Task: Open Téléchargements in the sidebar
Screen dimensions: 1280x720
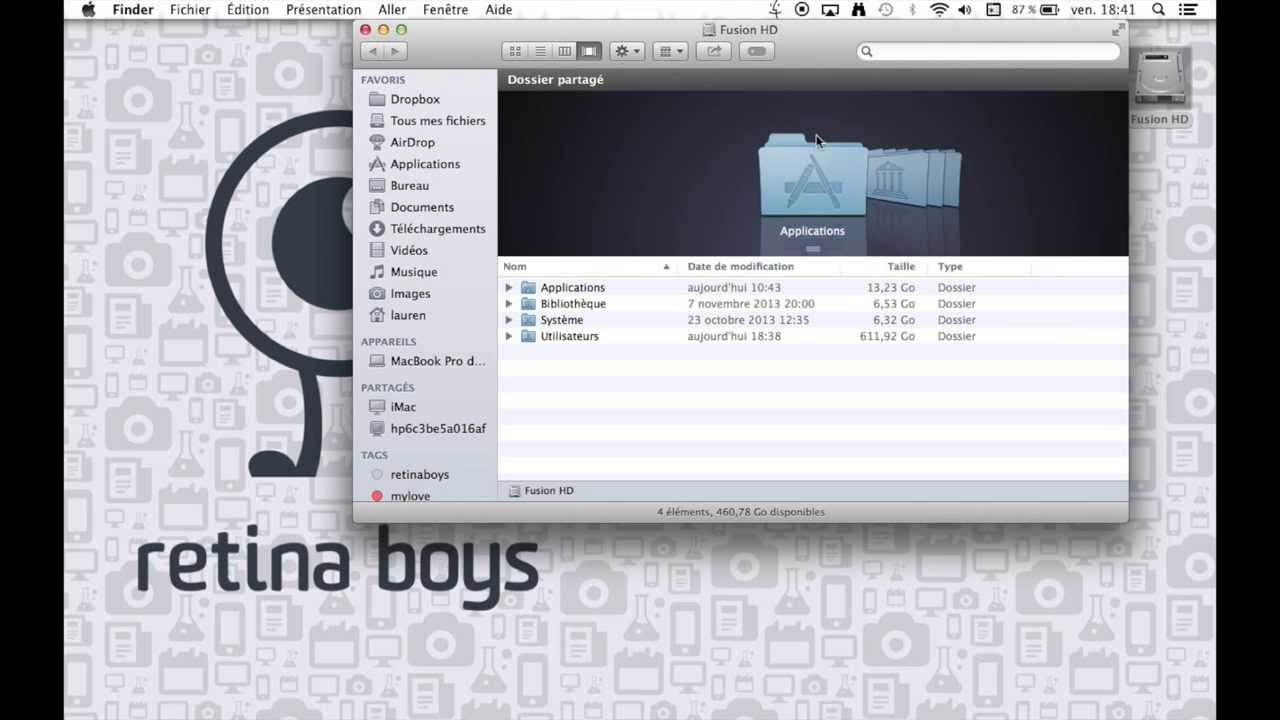Action: tap(437, 229)
